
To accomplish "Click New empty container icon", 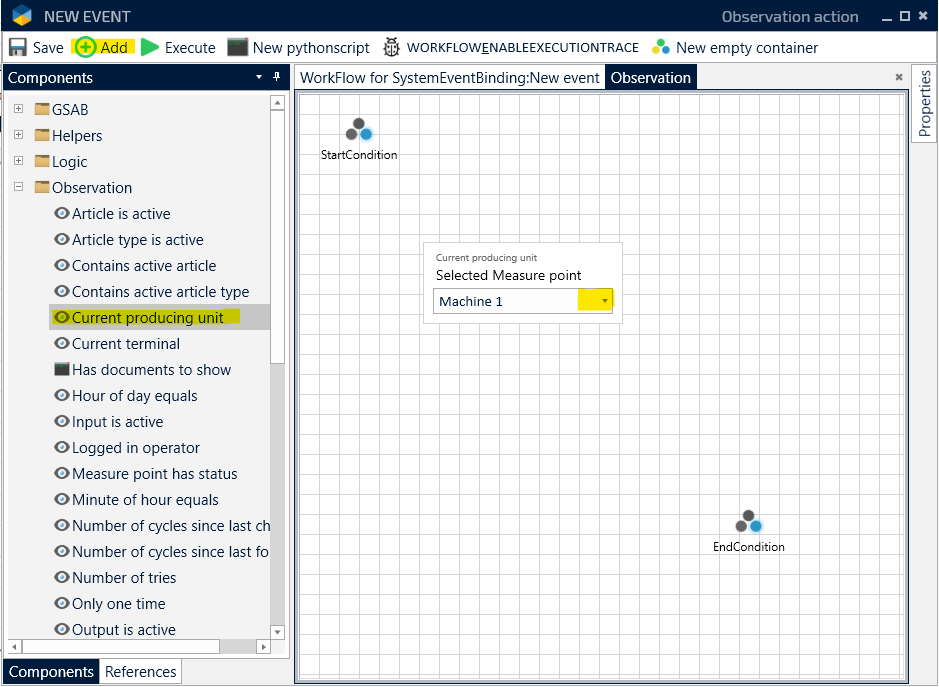I will [660, 47].
